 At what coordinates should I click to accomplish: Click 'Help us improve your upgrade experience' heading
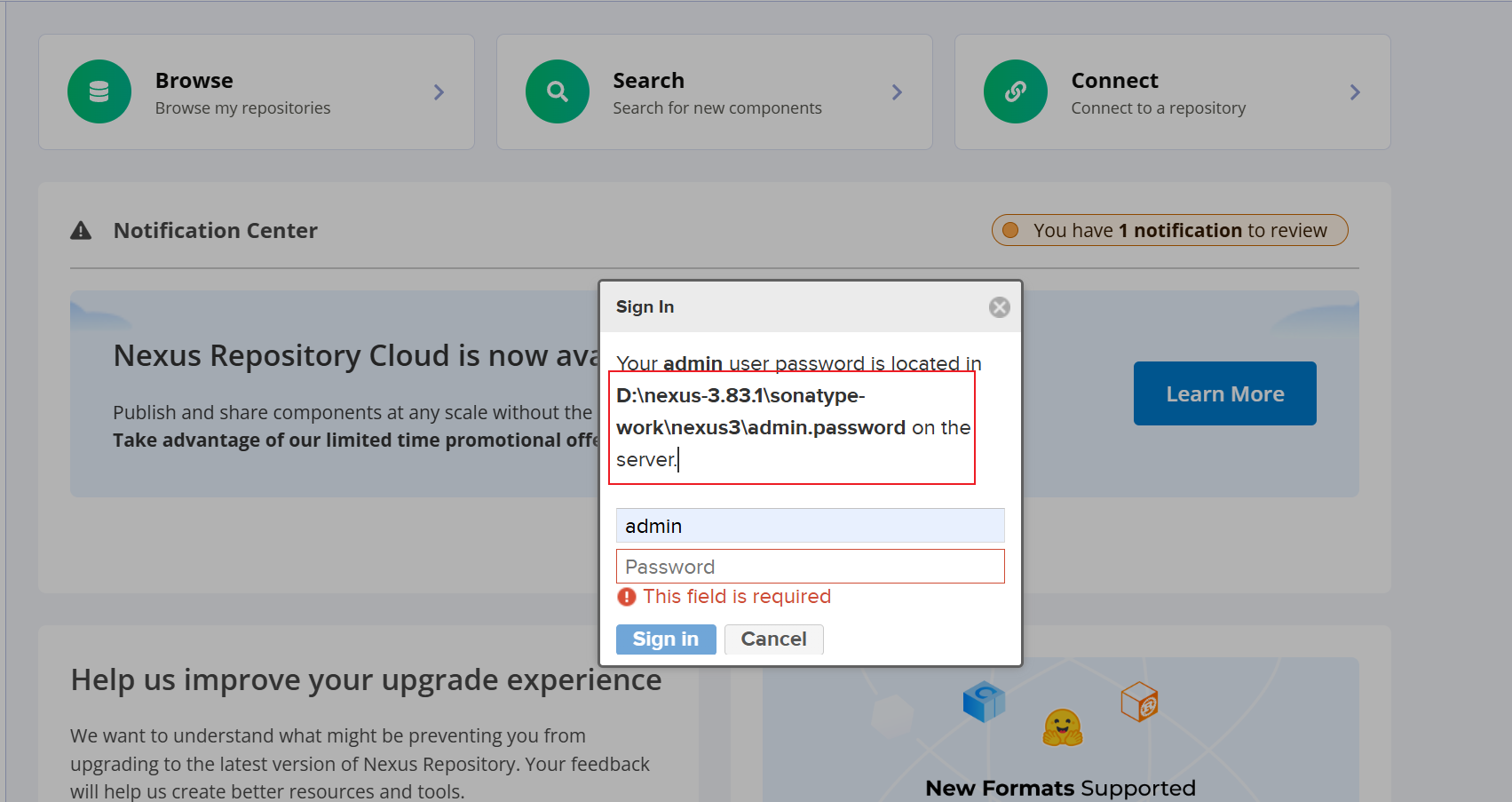coord(366,680)
